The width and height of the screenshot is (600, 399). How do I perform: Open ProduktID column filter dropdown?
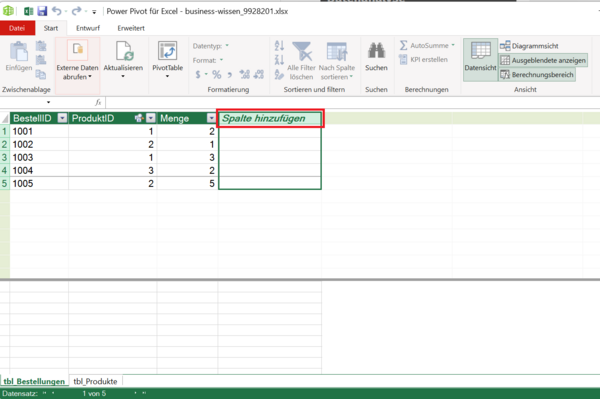[151, 118]
